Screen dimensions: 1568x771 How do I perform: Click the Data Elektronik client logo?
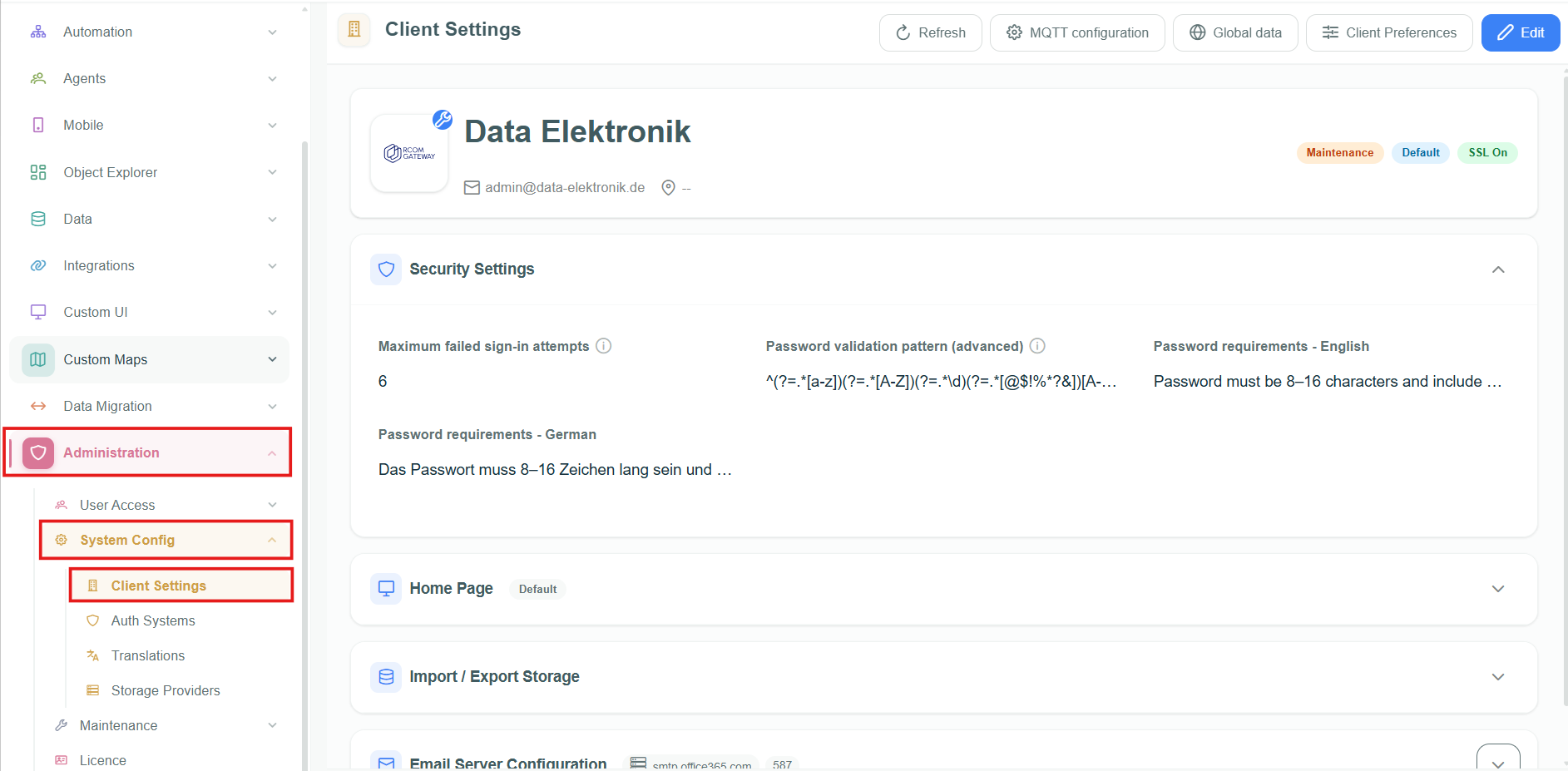(409, 153)
